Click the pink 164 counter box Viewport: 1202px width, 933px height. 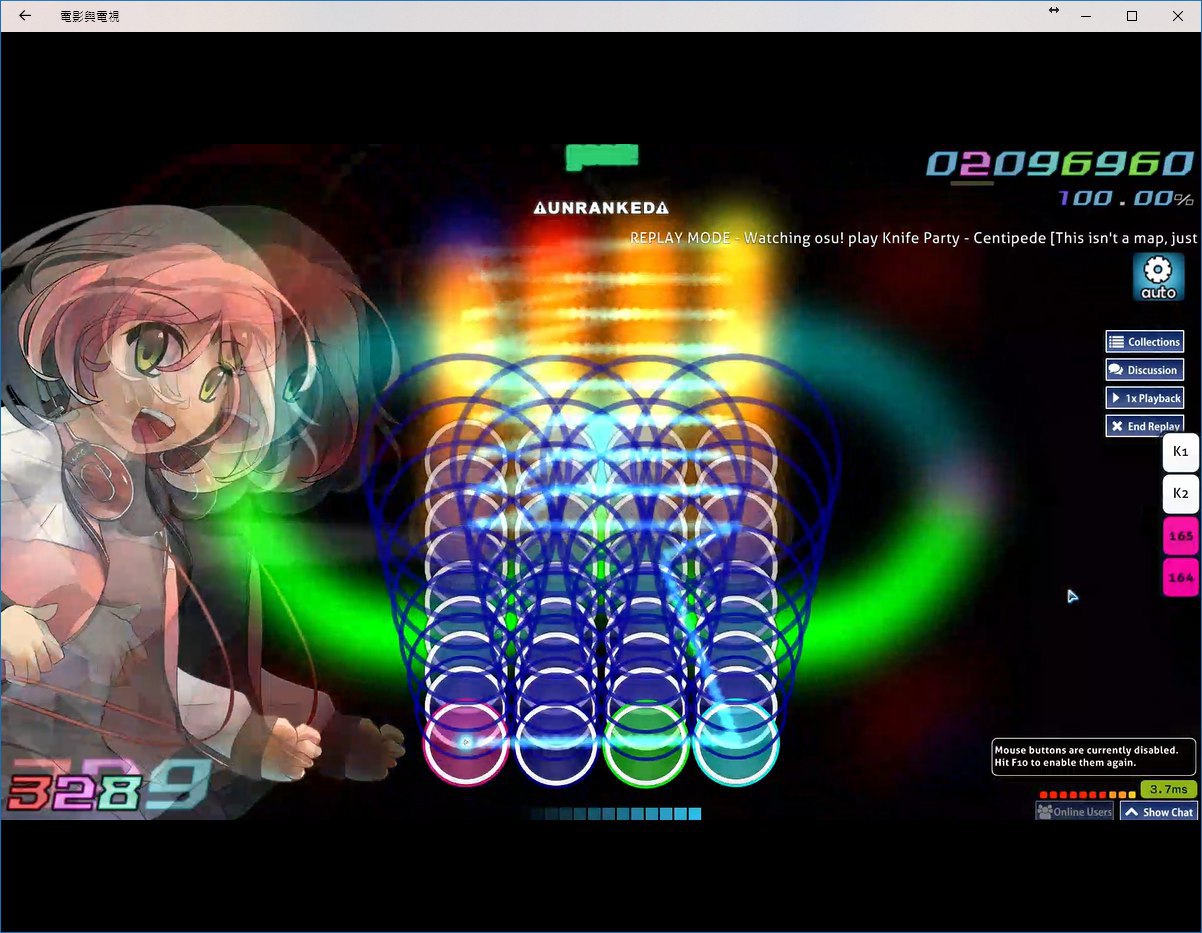coord(1180,578)
